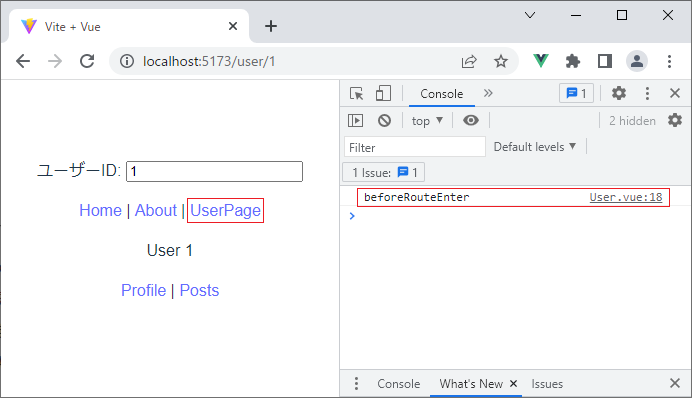Close the DevTools drawer

point(675,383)
